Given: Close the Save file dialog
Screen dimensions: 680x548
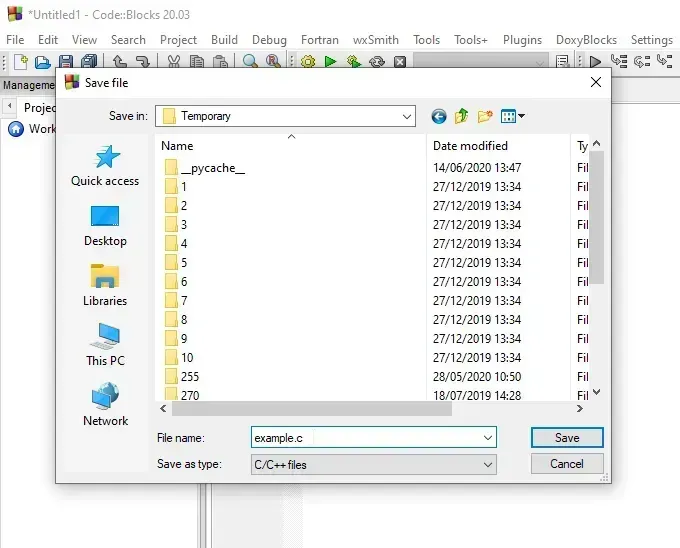Looking at the screenshot, I should pos(595,82).
